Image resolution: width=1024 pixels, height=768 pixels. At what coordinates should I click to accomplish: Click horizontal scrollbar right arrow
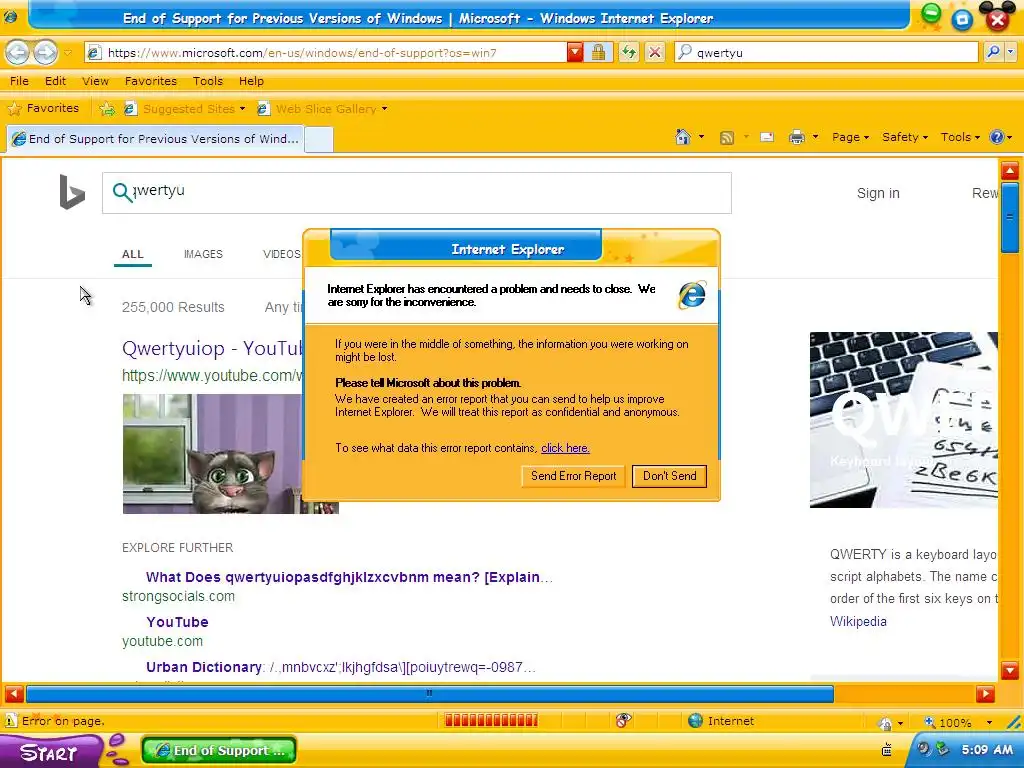(985, 694)
